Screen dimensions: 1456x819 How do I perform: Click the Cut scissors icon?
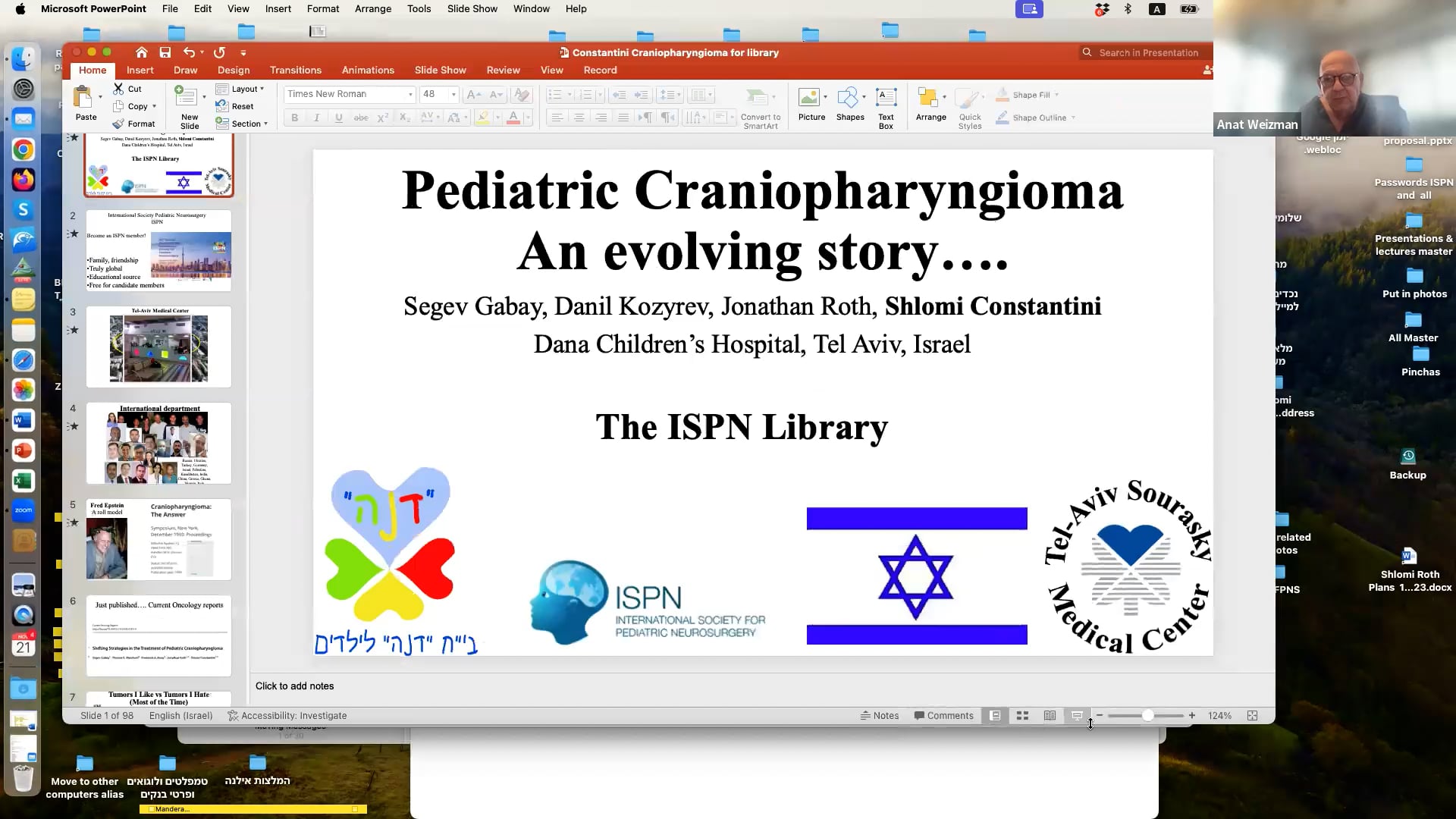(x=118, y=89)
